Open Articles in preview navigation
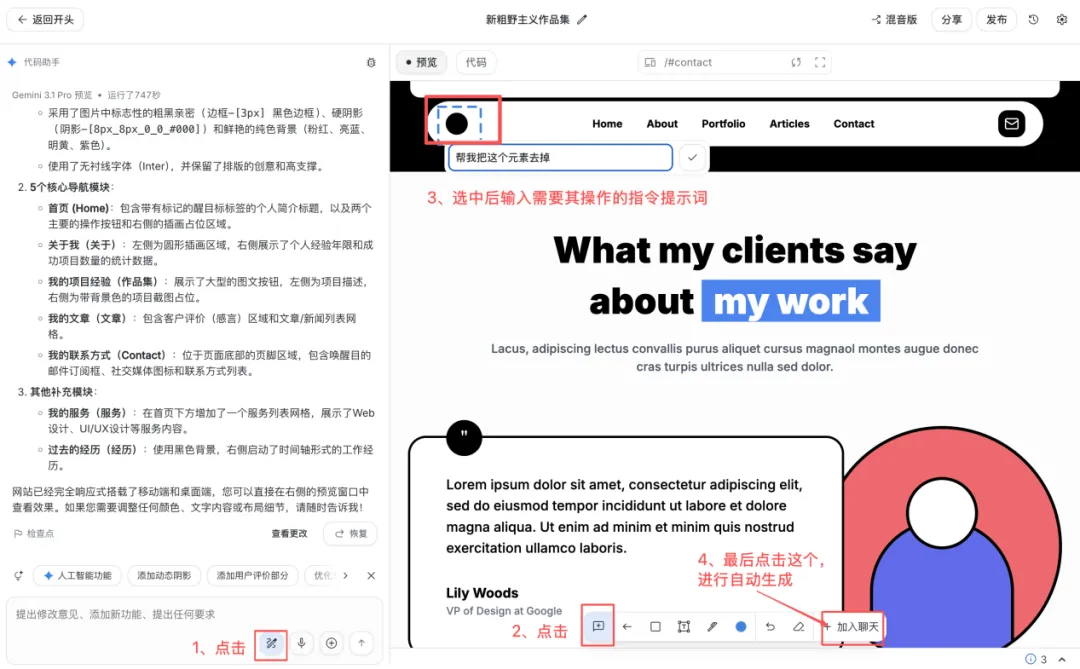The width and height of the screenshot is (1080, 669). click(x=789, y=124)
